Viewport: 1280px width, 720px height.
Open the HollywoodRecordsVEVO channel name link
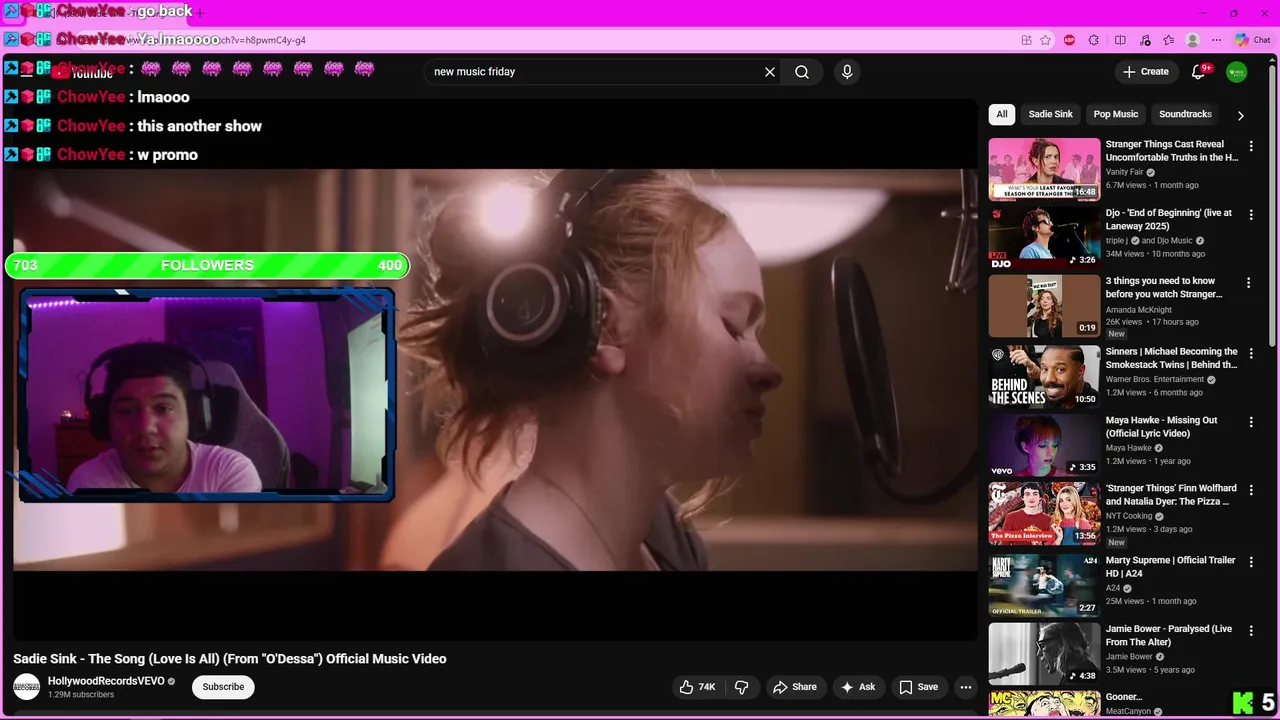click(x=106, y=681)
